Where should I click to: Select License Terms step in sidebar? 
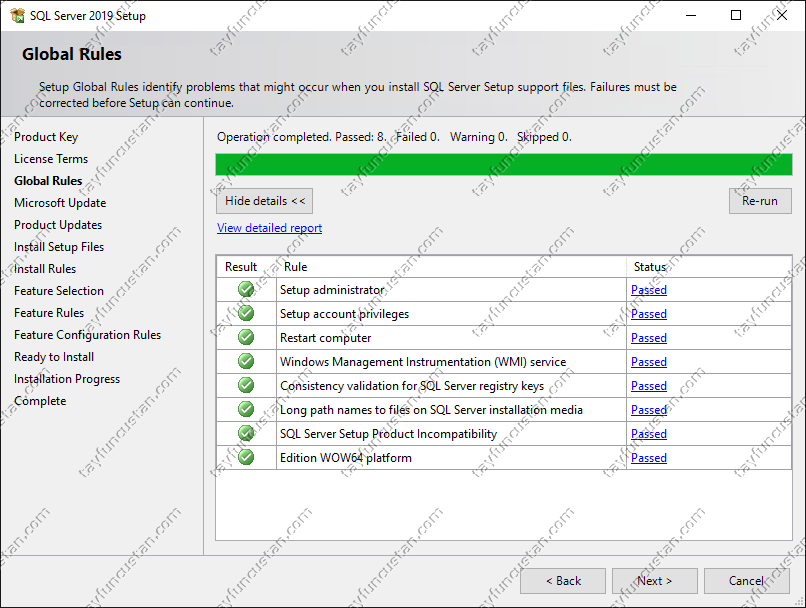(x=51, y=159)
